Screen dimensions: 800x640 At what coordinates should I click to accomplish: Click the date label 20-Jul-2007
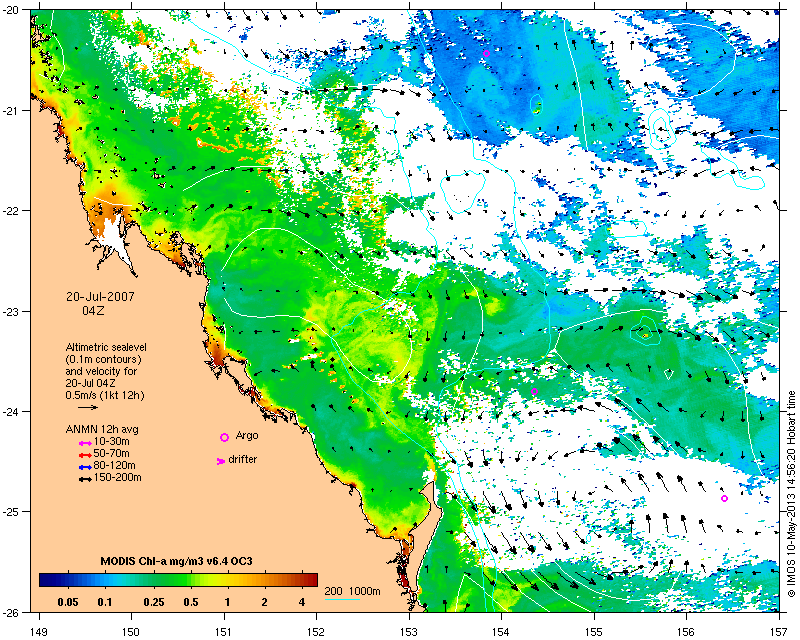click(x=100, y=297)
